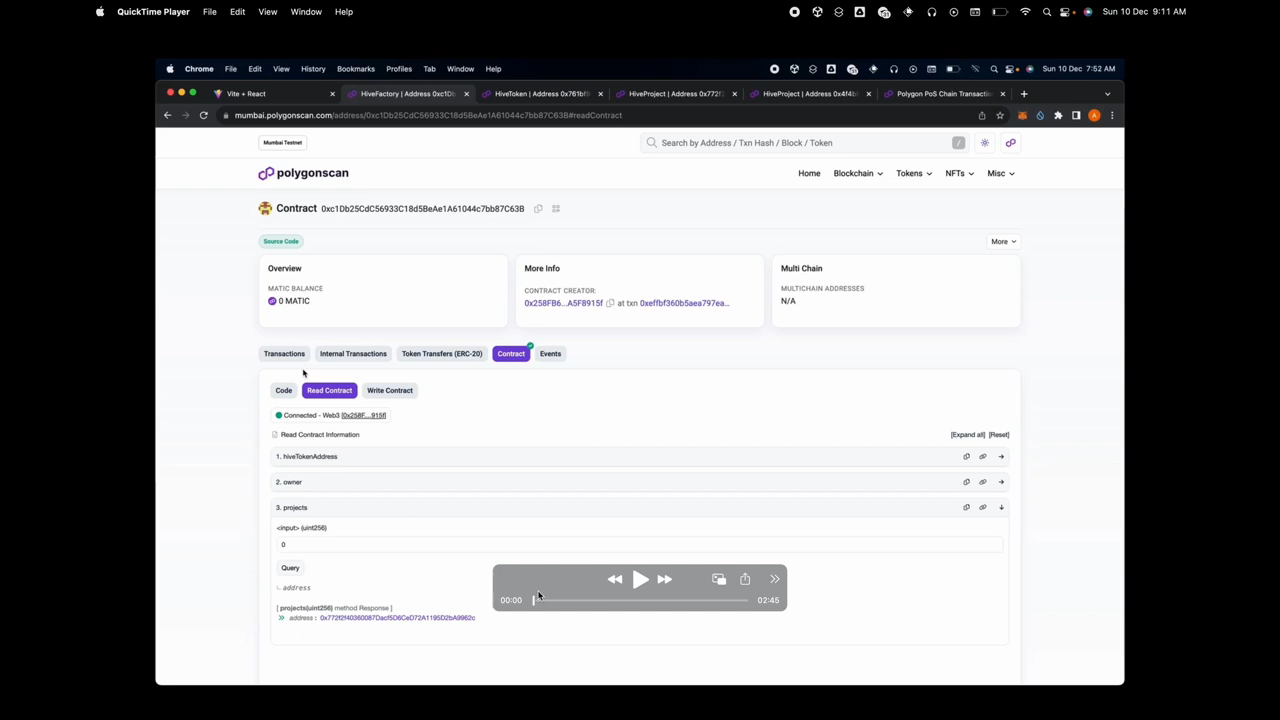Click Reset link
1280x720 pixels.
(999, 435)
